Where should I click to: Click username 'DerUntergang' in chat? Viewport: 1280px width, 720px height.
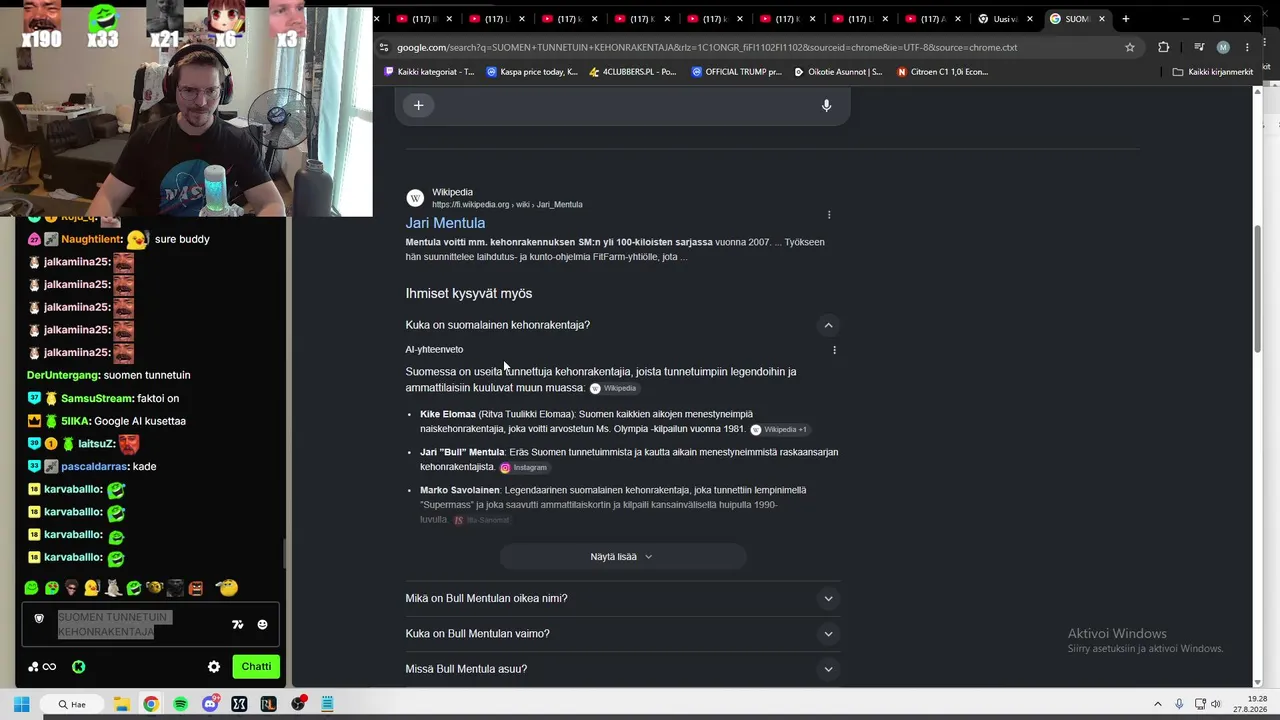coord(62,376)
